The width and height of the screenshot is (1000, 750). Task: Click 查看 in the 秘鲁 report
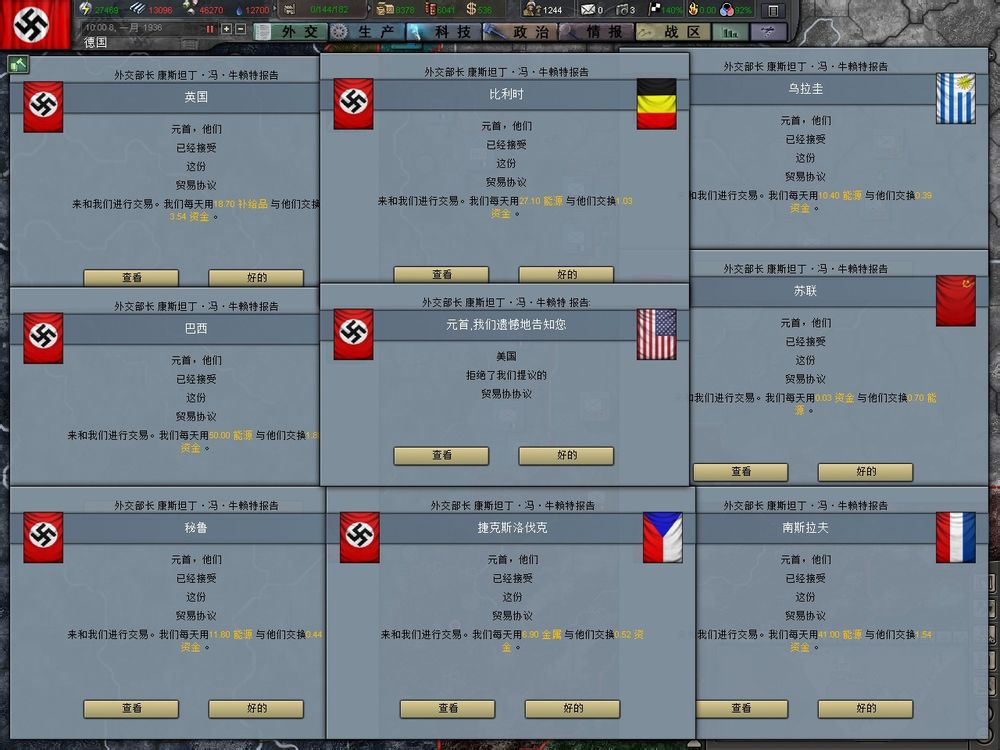point(131,709)
